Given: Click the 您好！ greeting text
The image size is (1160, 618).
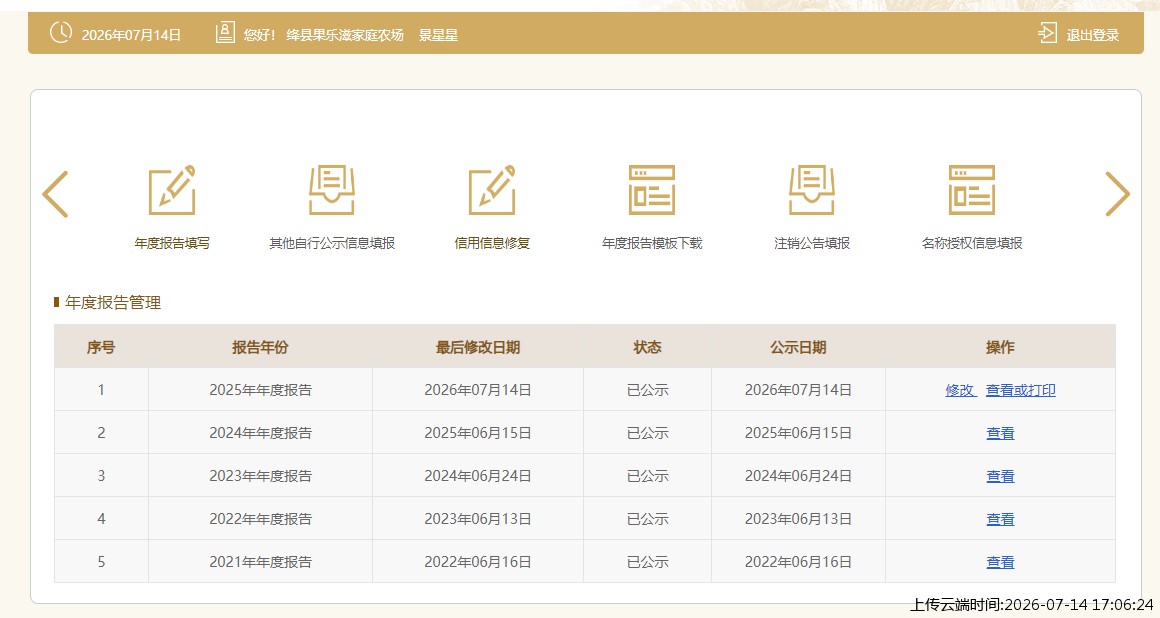Looking at the screenshot, I should [260, 35].
